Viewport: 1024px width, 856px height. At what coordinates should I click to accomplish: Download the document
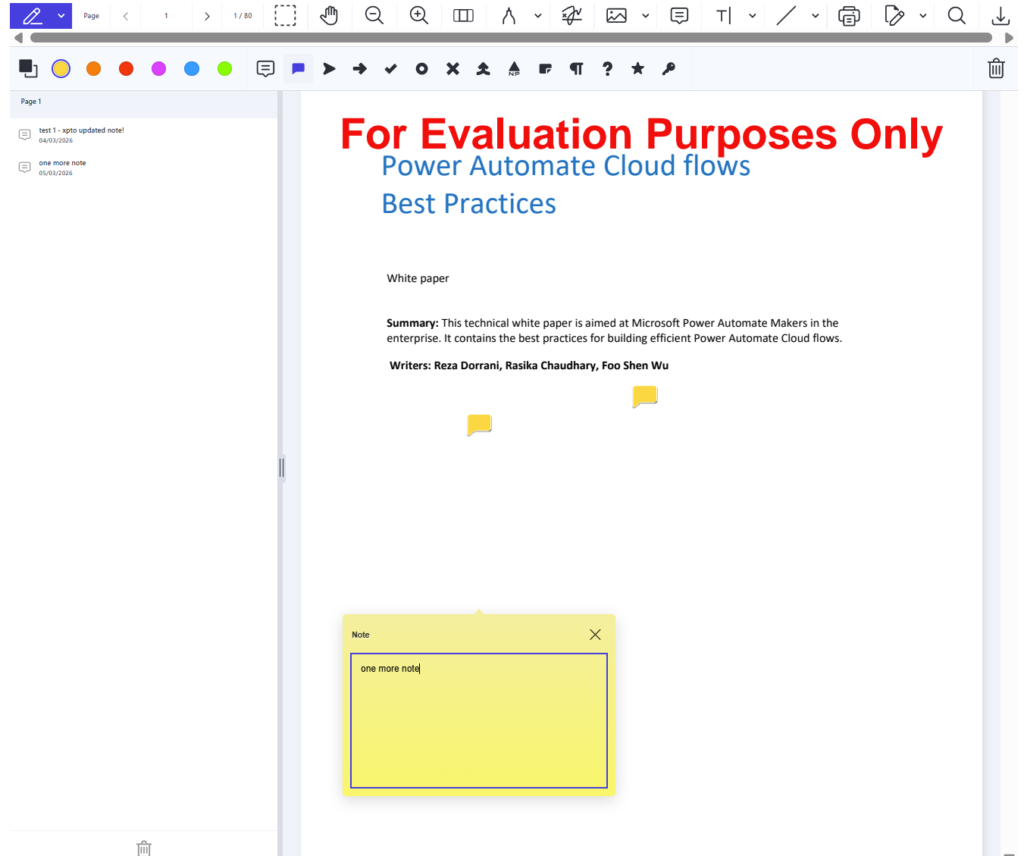(999, 16)
